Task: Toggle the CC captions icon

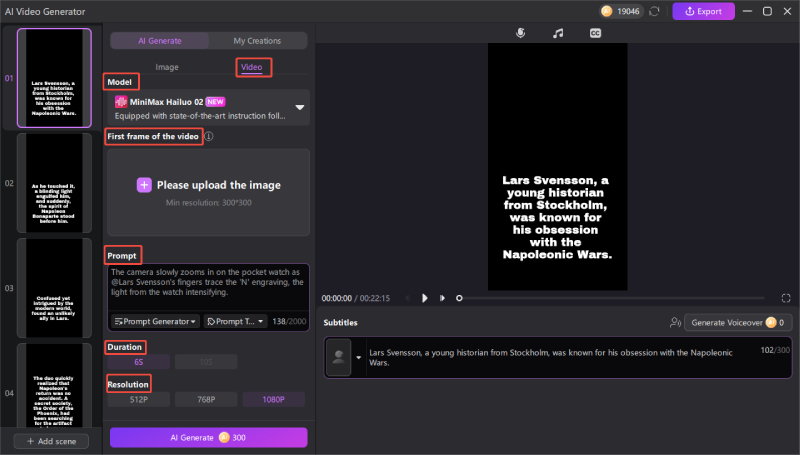Action: (x=595, y=33)
